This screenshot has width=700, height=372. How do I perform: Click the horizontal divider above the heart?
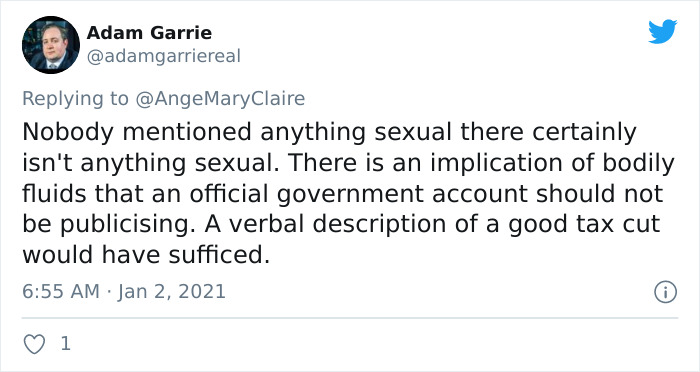pyautogui.click(x=350, y=318)
